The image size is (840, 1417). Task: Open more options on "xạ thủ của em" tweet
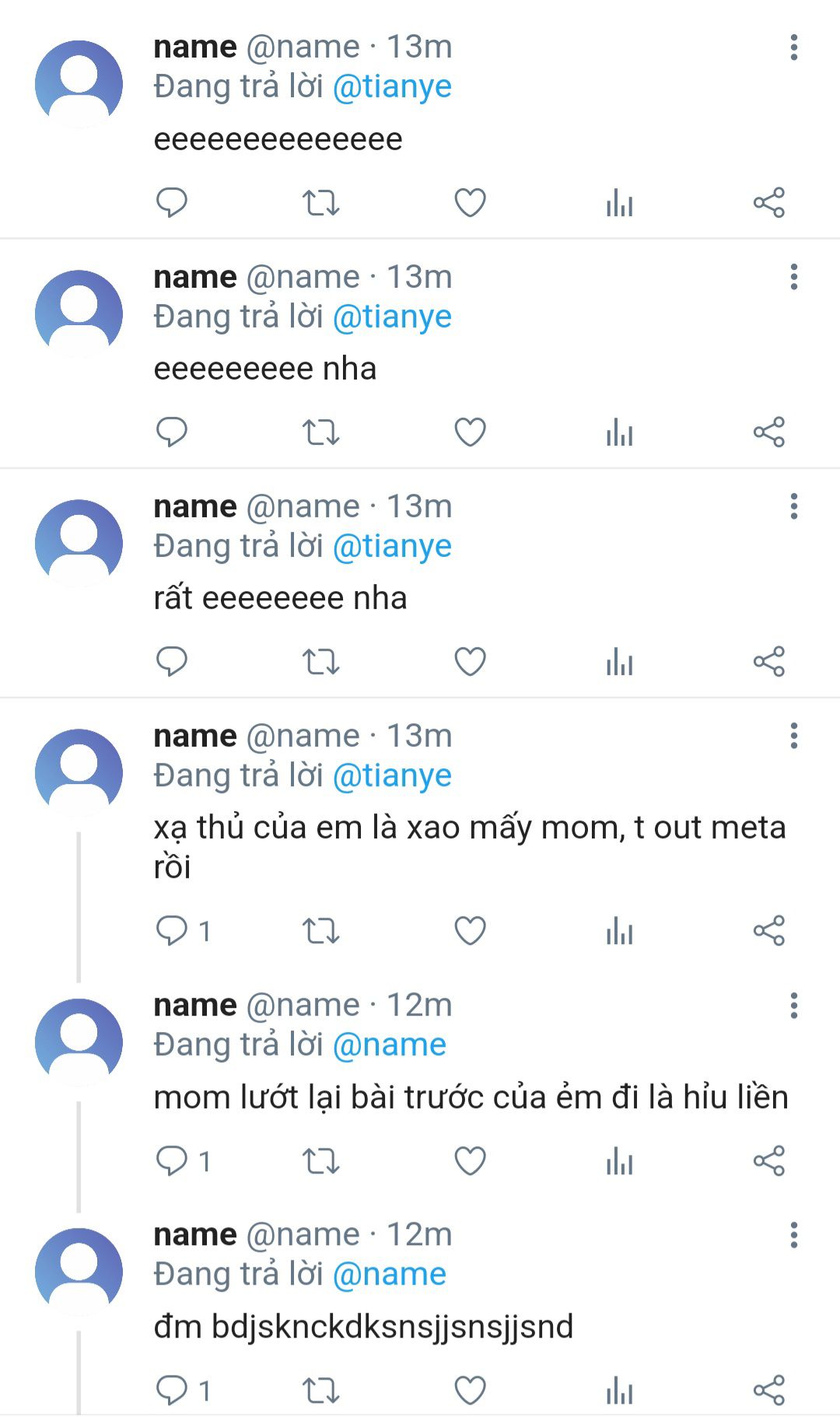(793, 736)
